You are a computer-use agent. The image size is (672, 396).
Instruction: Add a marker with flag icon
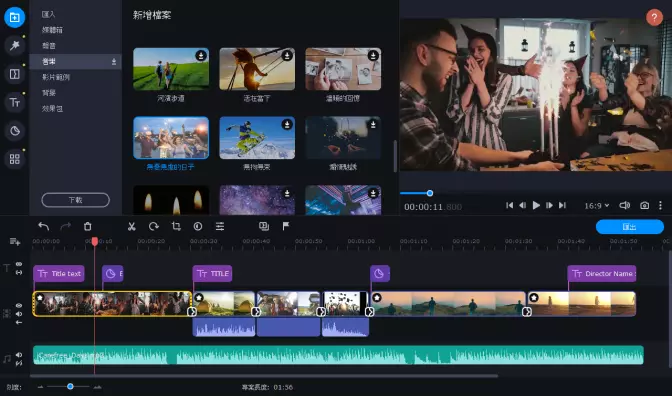point(286,226)
